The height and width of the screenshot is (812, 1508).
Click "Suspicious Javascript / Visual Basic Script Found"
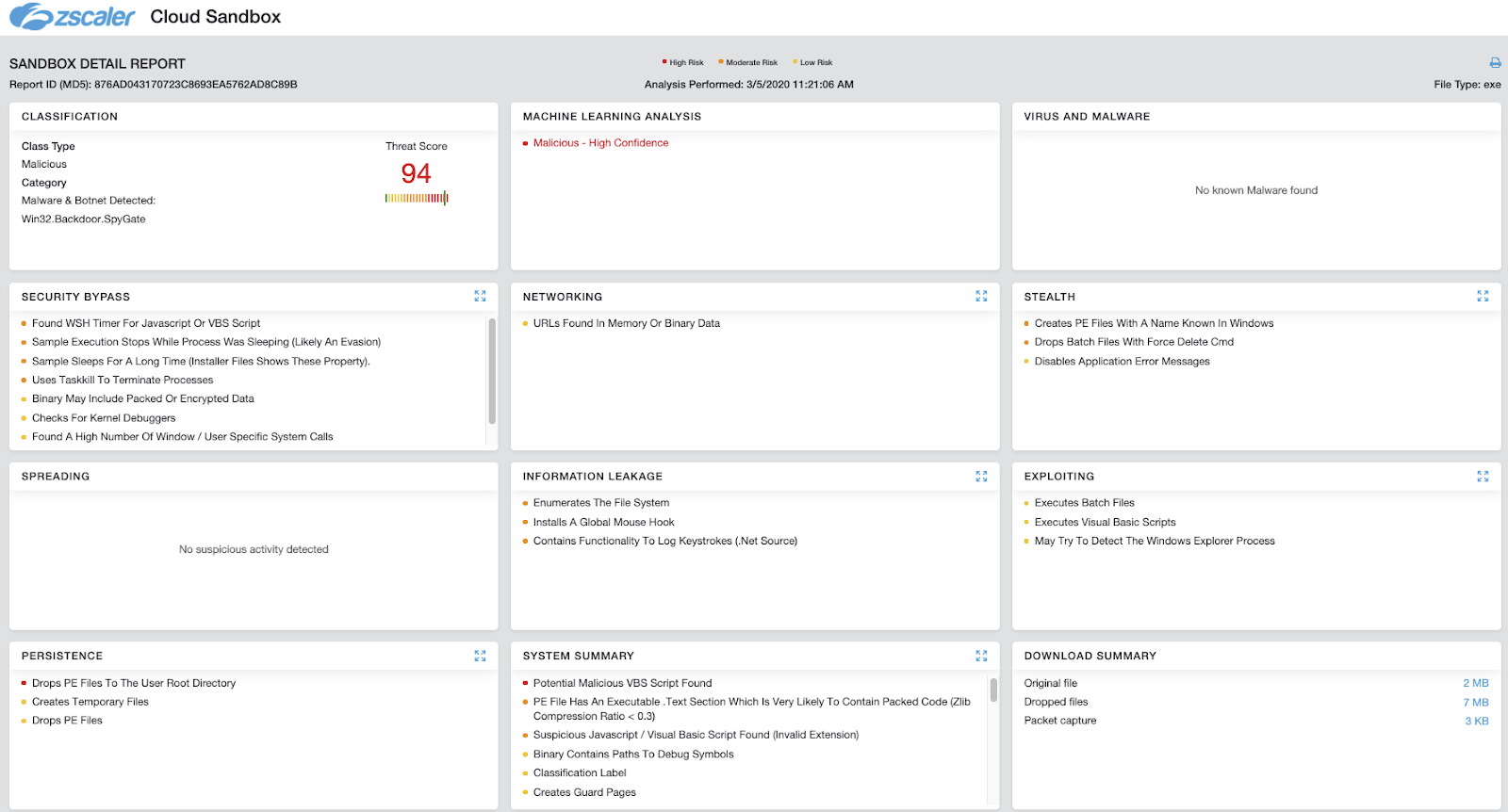pyautogui.click(x=697, y=735)
